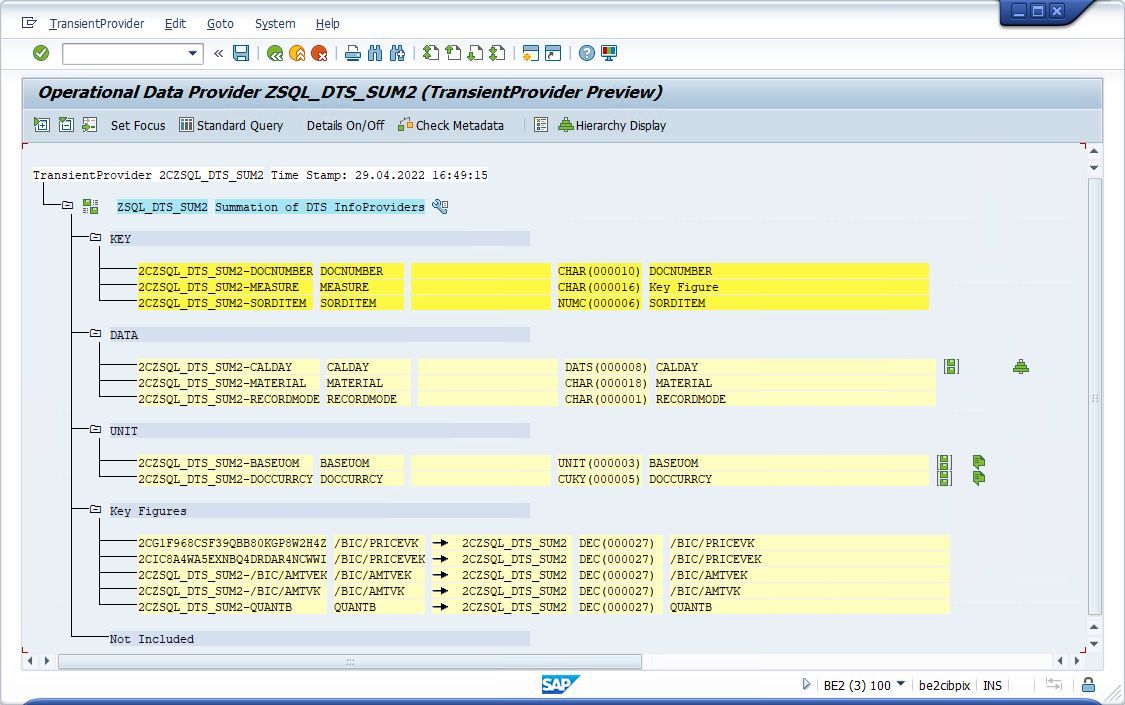
Task: Open the Goto menu
Action: point(220,24)
